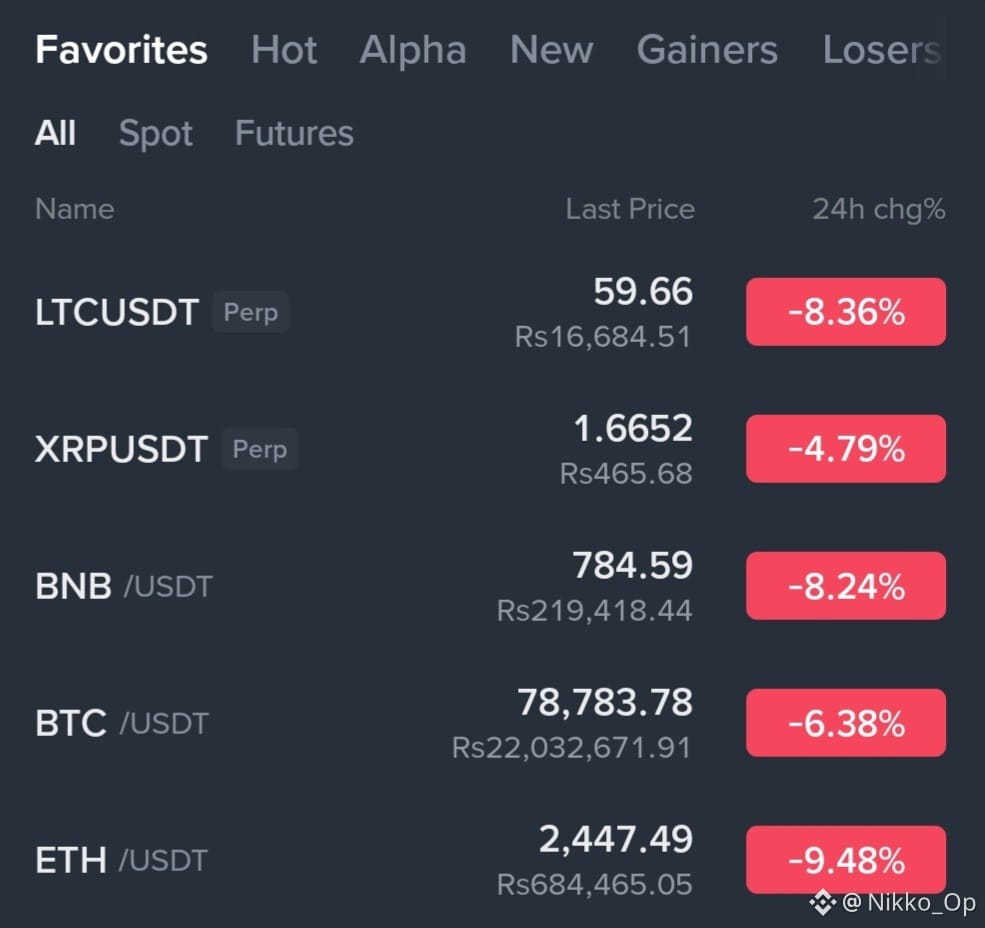985x928 pixels.
Task: Show All favorites filter
Action: tap(55, 133)
